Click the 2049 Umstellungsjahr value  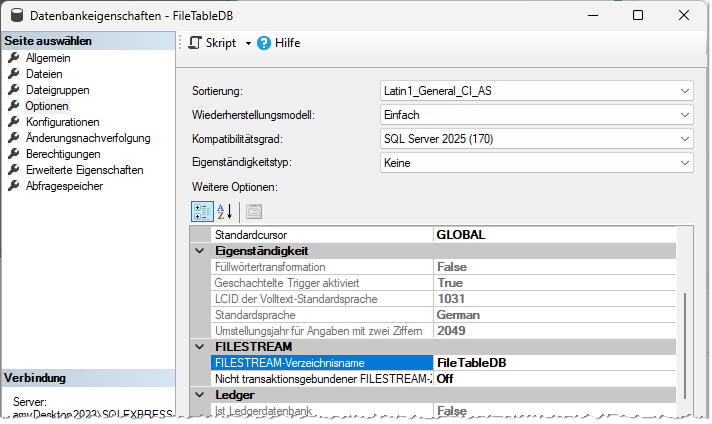451,330
